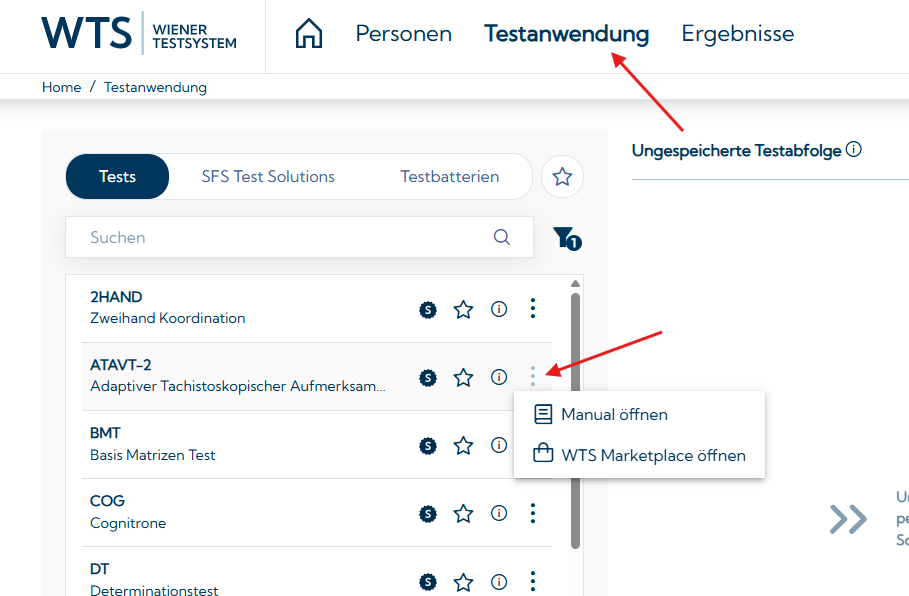Switch to the Tests tab

tap(117, 176)
